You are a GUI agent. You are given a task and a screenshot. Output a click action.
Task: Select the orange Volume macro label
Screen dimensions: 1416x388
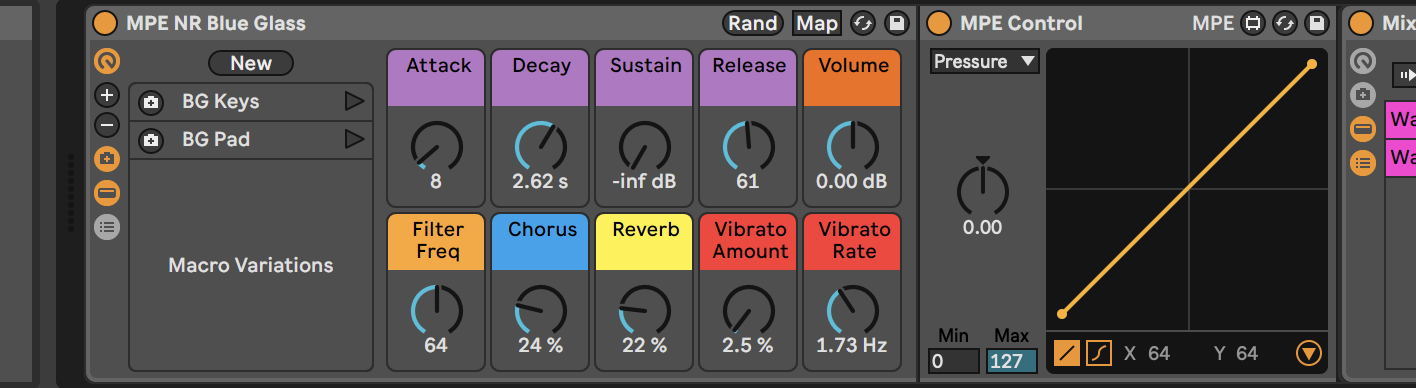pos(853,78)
